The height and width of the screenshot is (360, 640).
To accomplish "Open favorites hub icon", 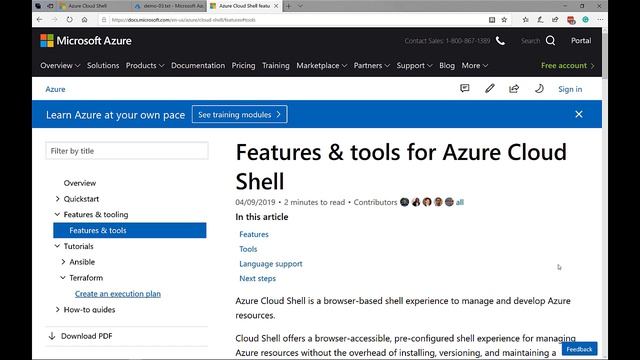I will click(x=526, y=20).
